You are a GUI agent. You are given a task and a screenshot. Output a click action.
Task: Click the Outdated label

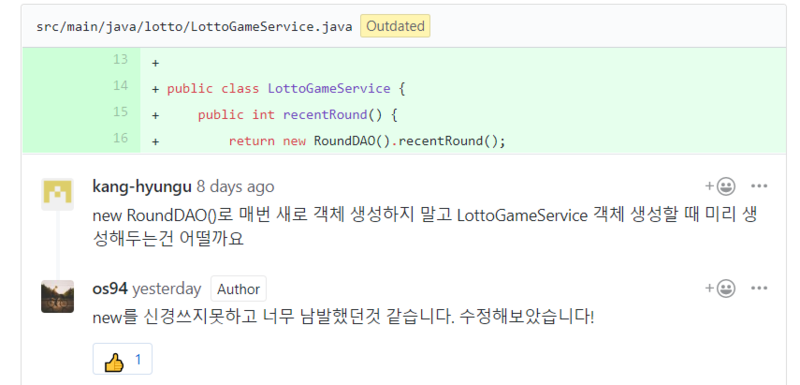pyautogui.click(x=395, y=26)
